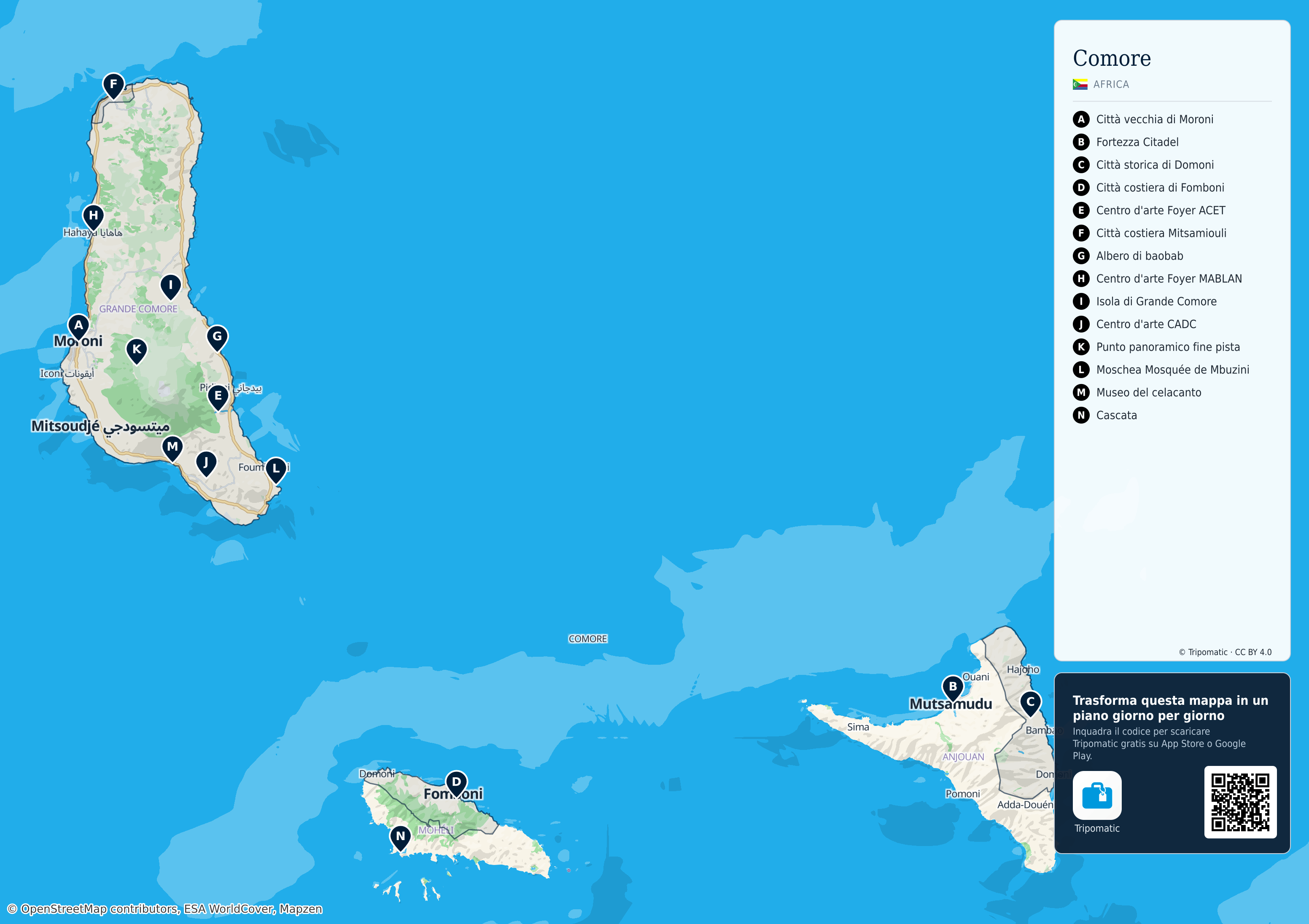
Task: Click the 'AFRICA' region label
Action: click(x=1111, y=84)
